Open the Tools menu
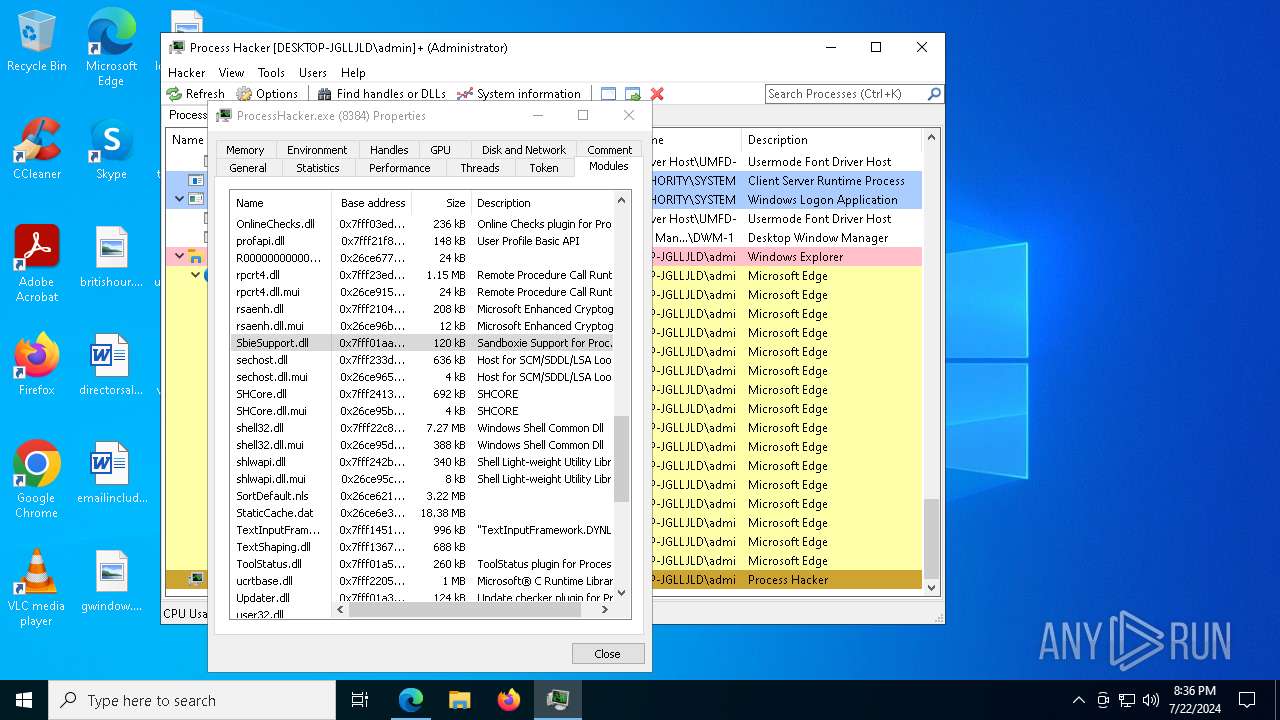This screenshot has height=720, width=1280. 271,73
